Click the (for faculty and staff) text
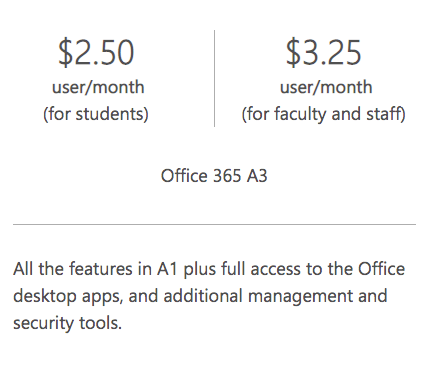 pyautogui.click(x=323, y=114)
